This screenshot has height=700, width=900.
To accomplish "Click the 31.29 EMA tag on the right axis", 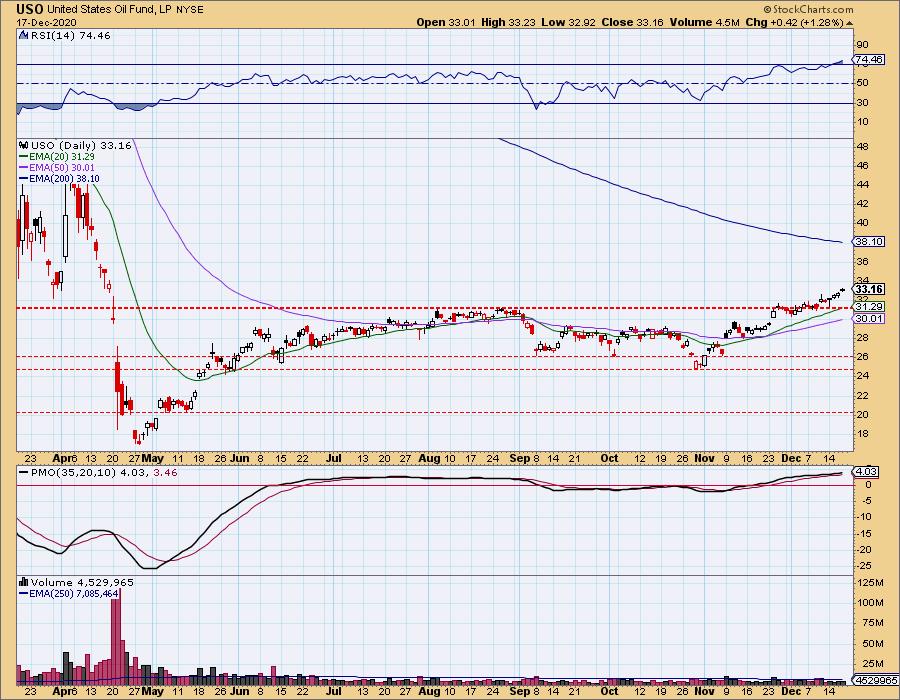I will [x=869, y=307].
